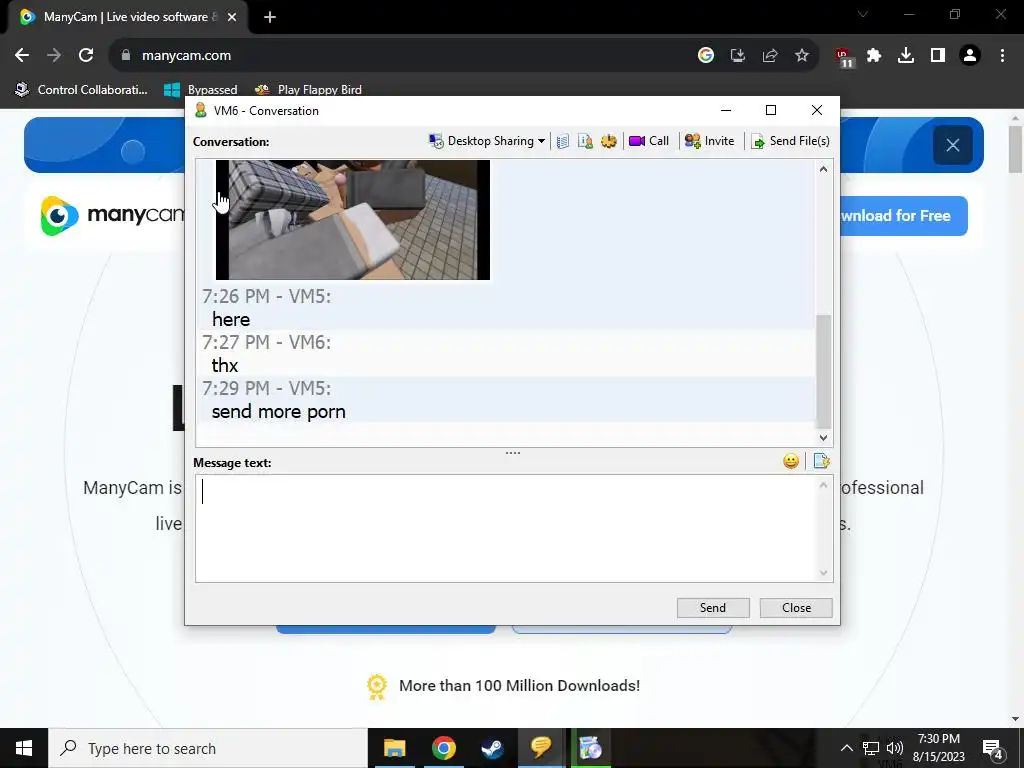Toggle the Chrome side panel

938,56
